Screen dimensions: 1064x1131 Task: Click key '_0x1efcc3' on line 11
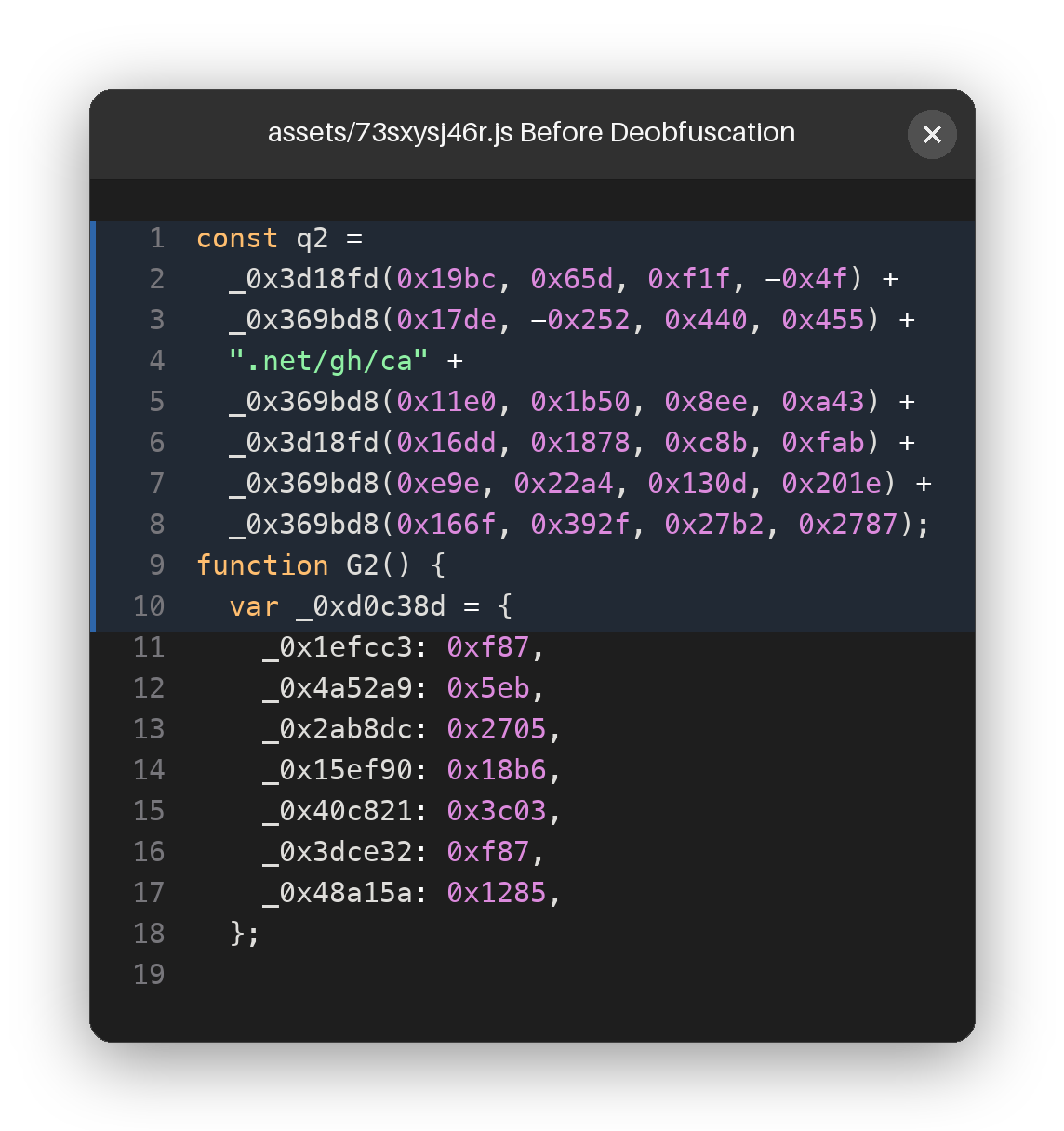pyautogui.click(x=338, y=647)
